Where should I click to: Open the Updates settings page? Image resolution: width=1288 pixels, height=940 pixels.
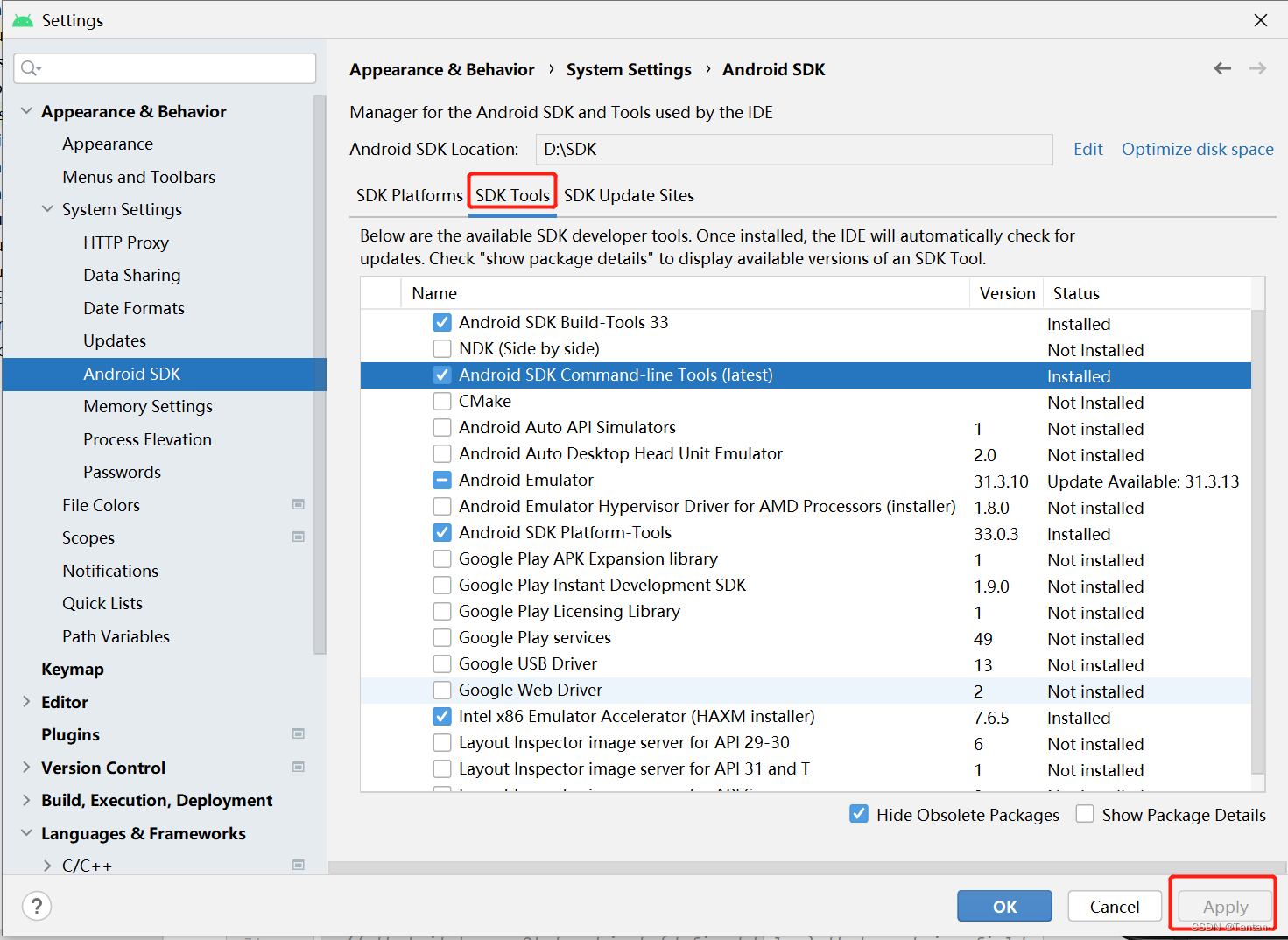coord(115,340)
